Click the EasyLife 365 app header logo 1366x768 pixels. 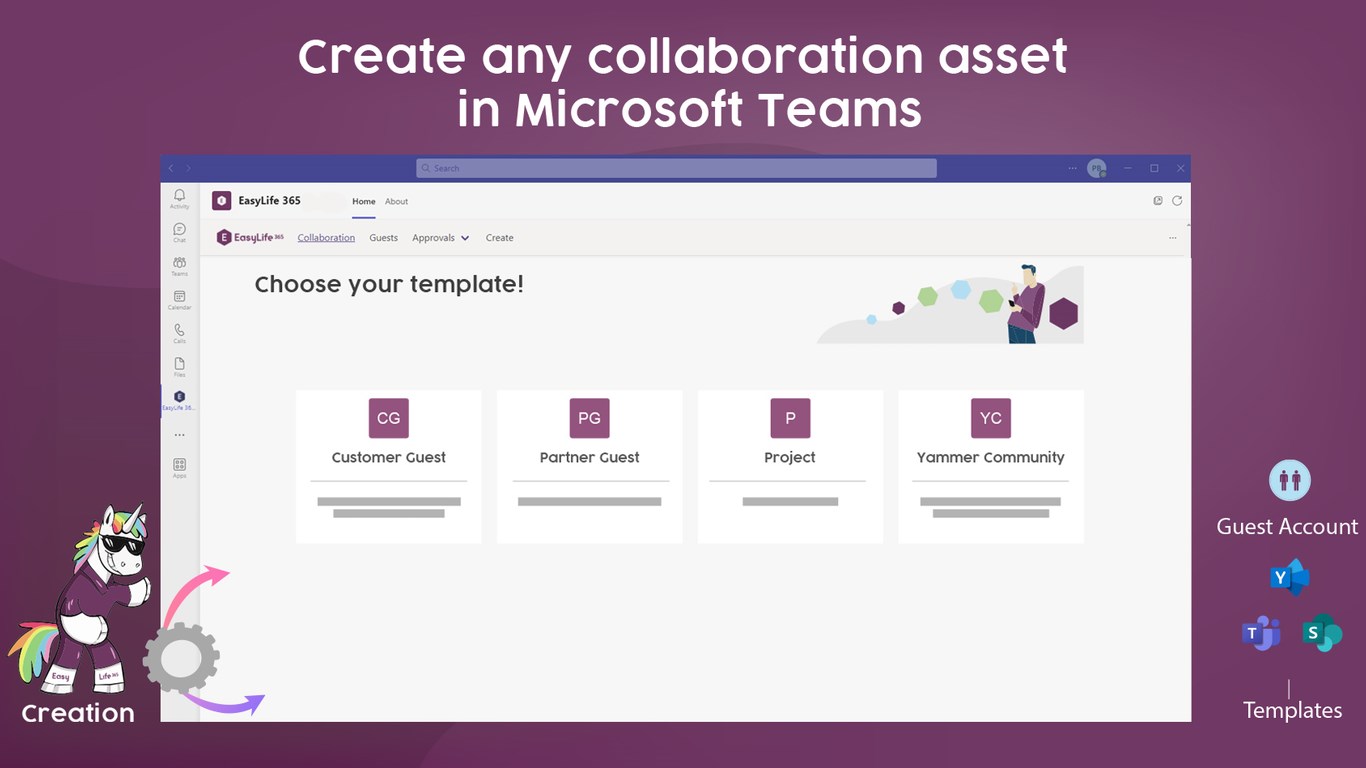221,201
